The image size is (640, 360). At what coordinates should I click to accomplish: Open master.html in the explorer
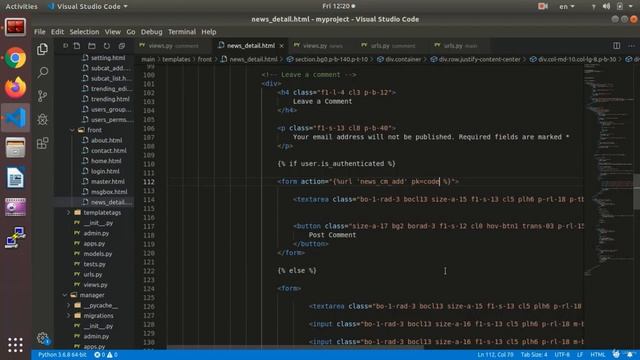coord(108,181)
